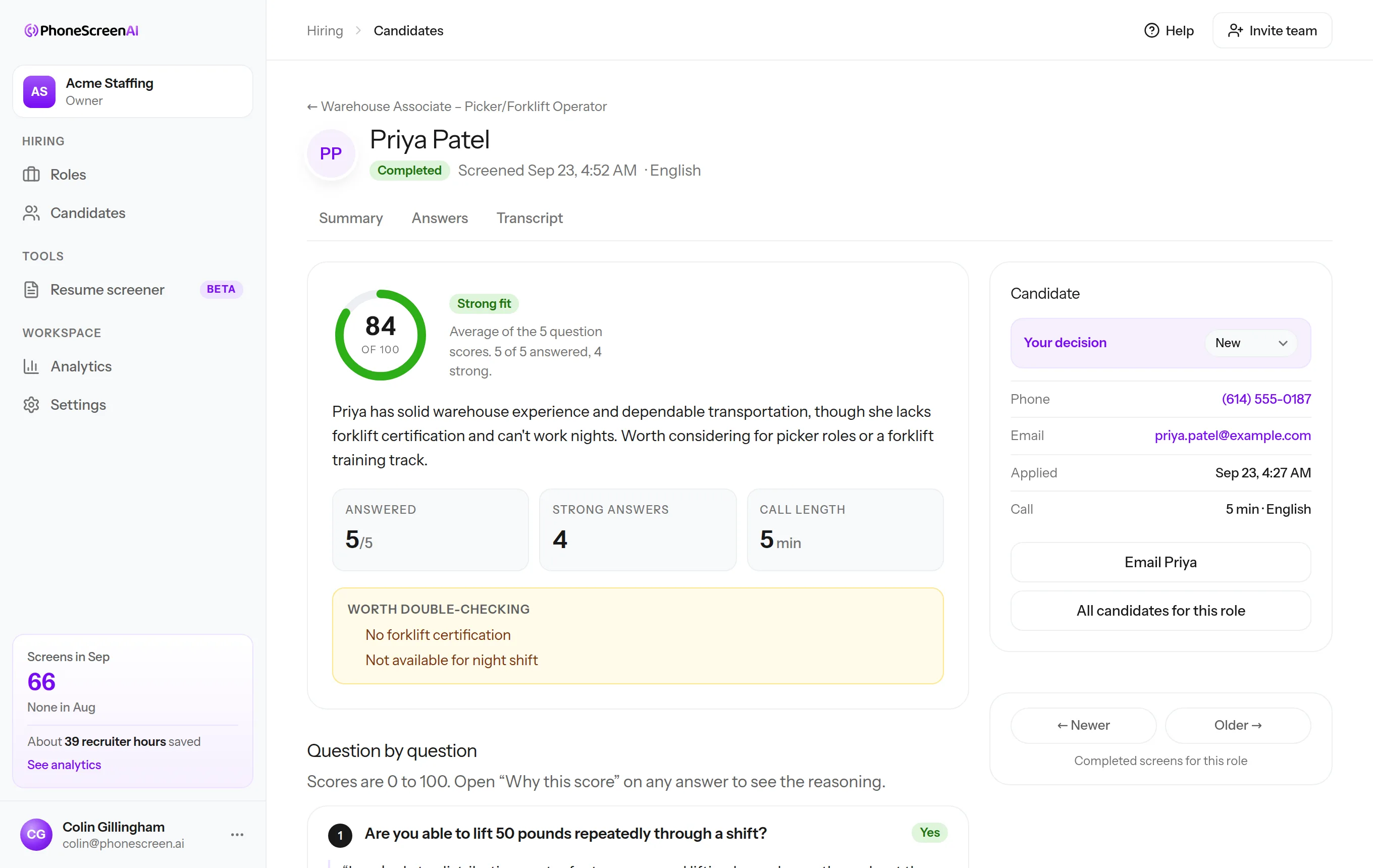Click the Resume screener document icon
Image resolution: width=1373 pixels, height=868 pixels.
click(31, 290)
